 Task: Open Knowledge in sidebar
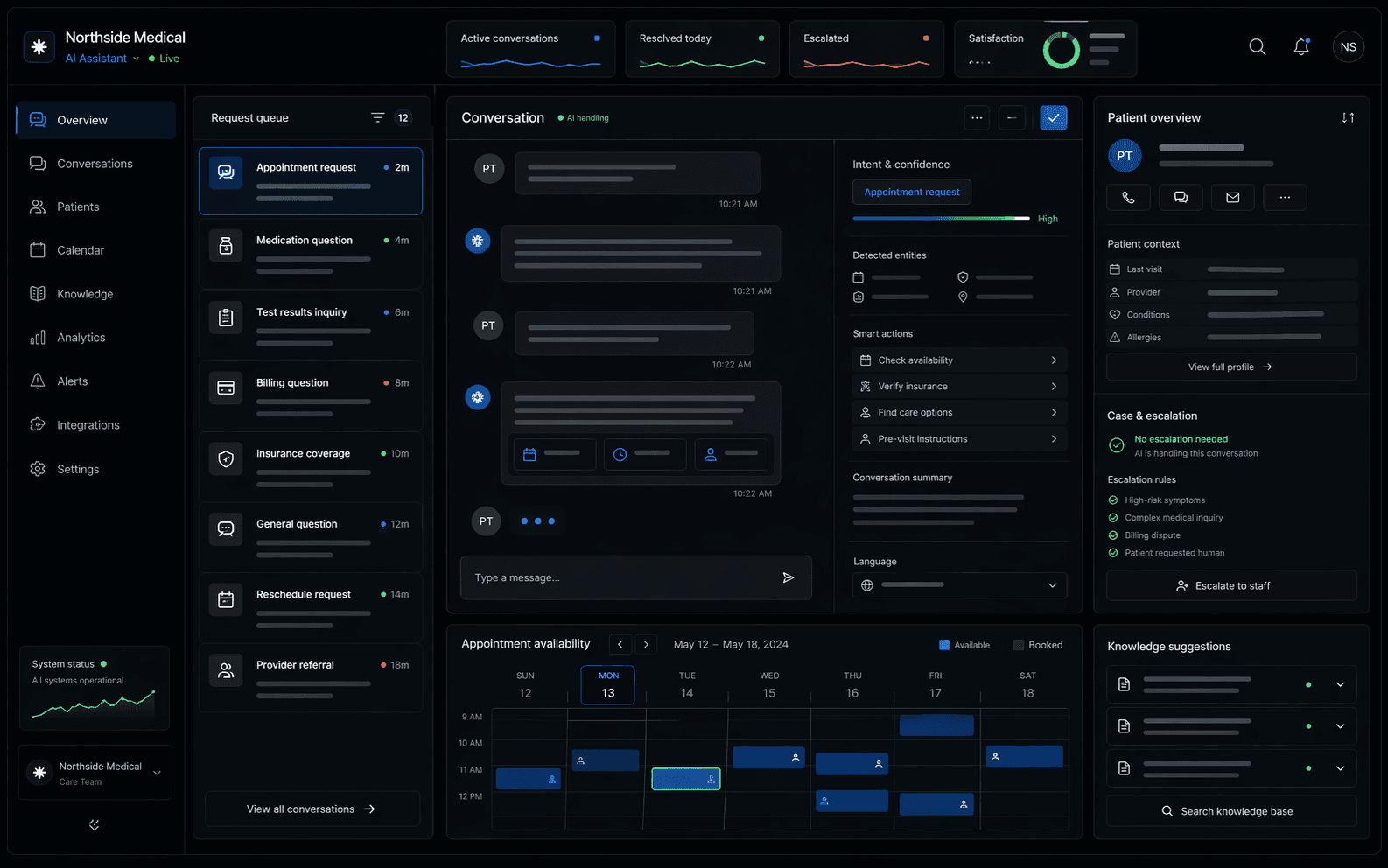[x=96, y=294]
